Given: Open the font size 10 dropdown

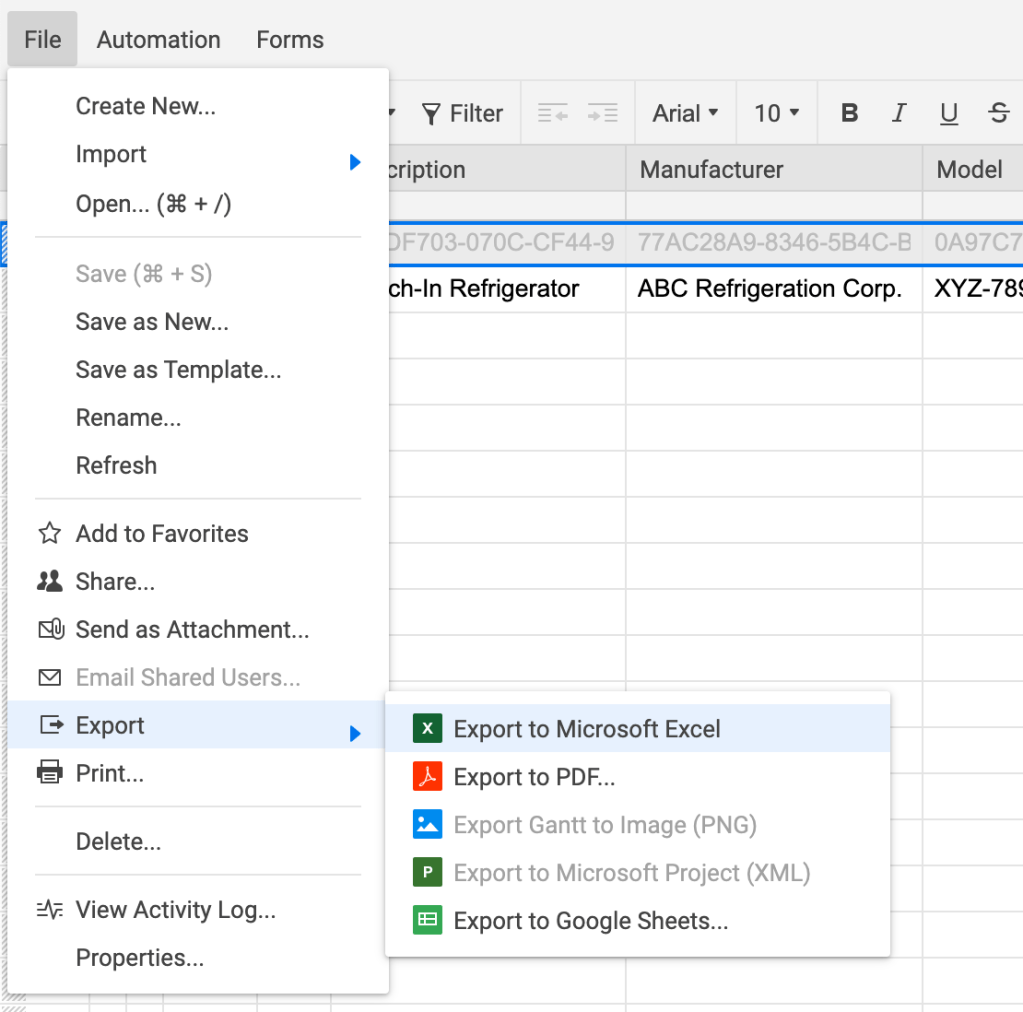Looking at the screenshot, I should point(777,113).
